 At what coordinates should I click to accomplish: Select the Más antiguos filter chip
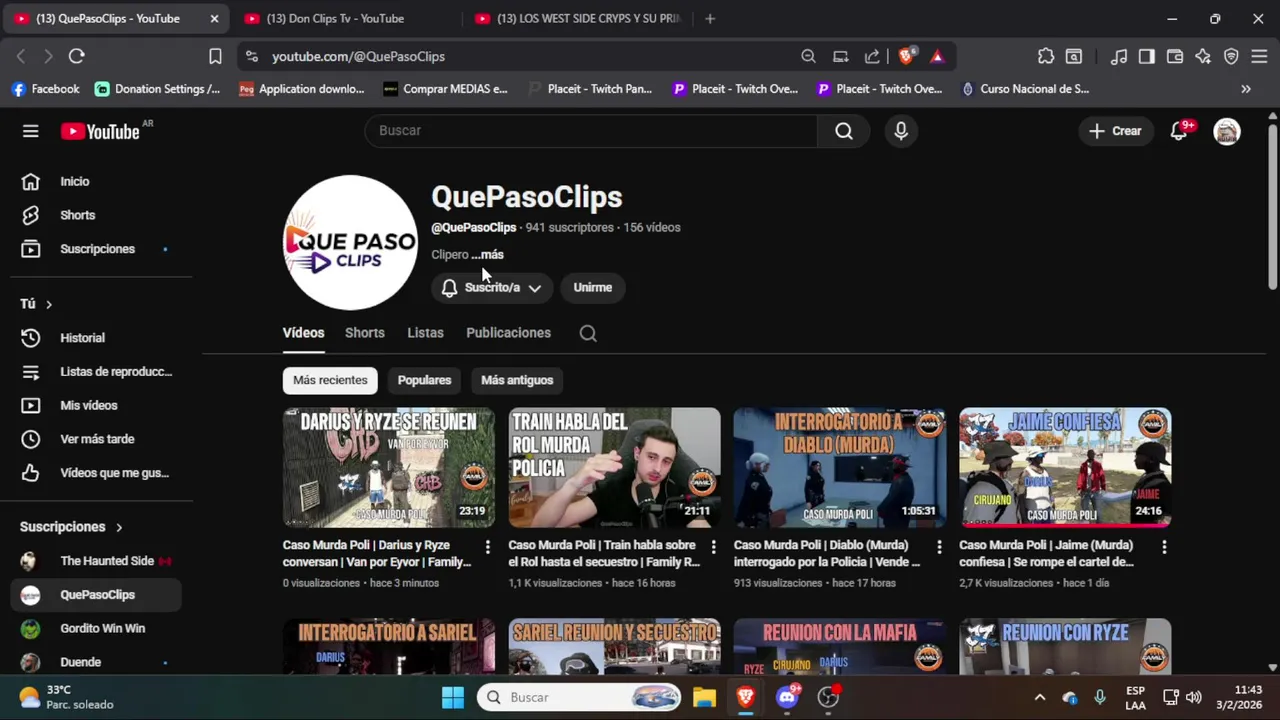517,380
